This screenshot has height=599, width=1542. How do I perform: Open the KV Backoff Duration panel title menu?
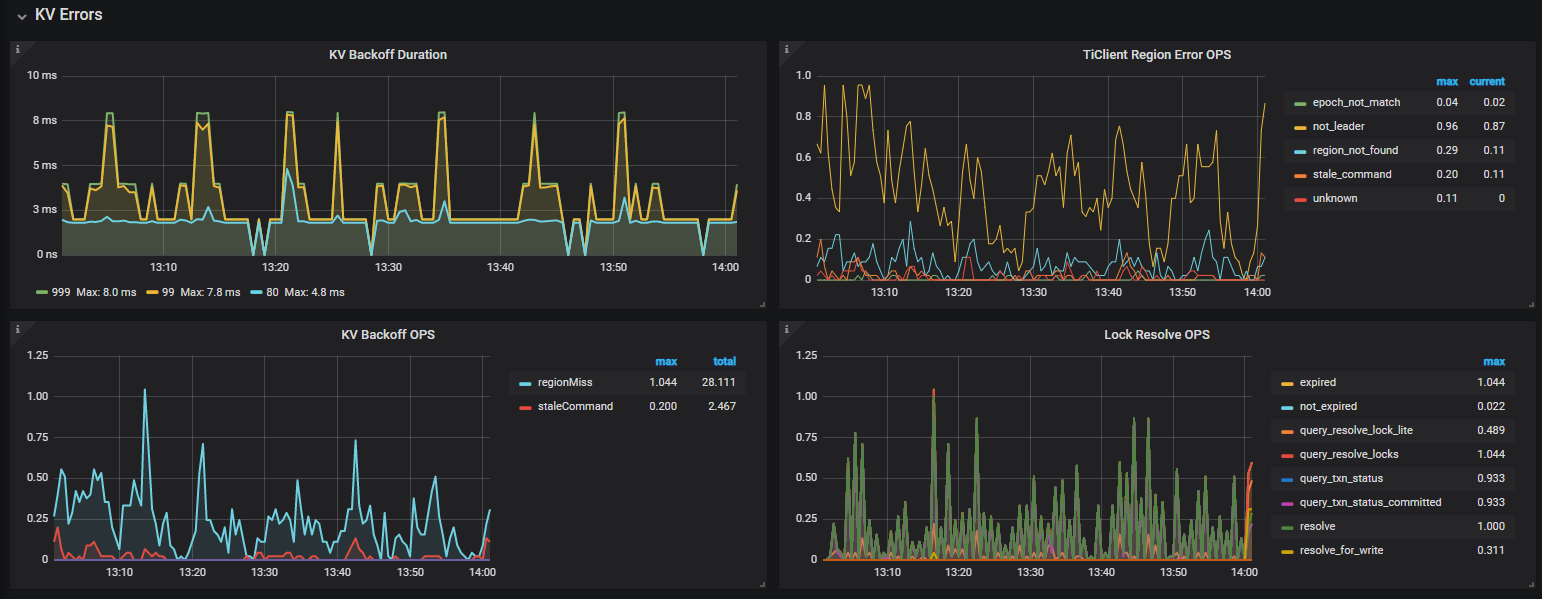coord(387,55)
